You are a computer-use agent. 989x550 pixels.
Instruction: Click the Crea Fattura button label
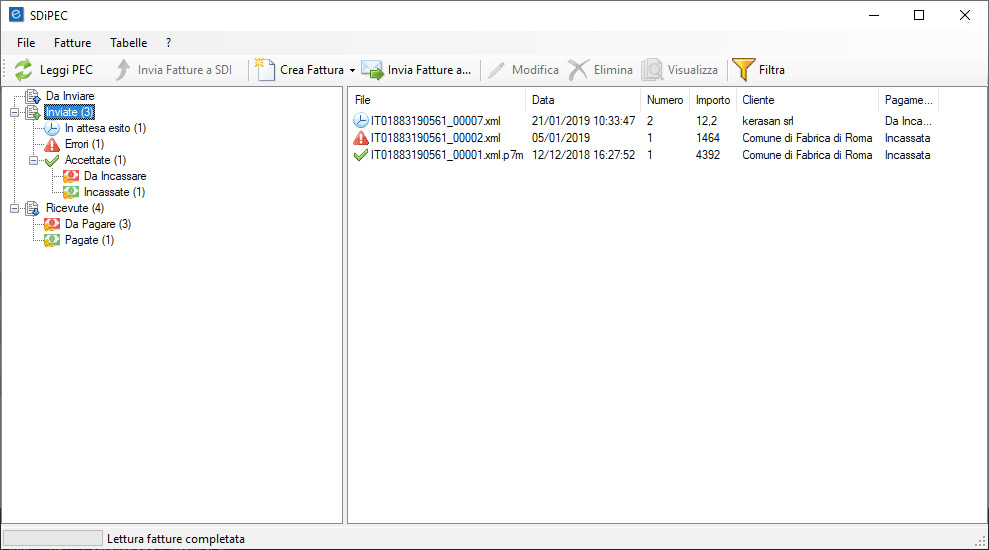point(312,70)
